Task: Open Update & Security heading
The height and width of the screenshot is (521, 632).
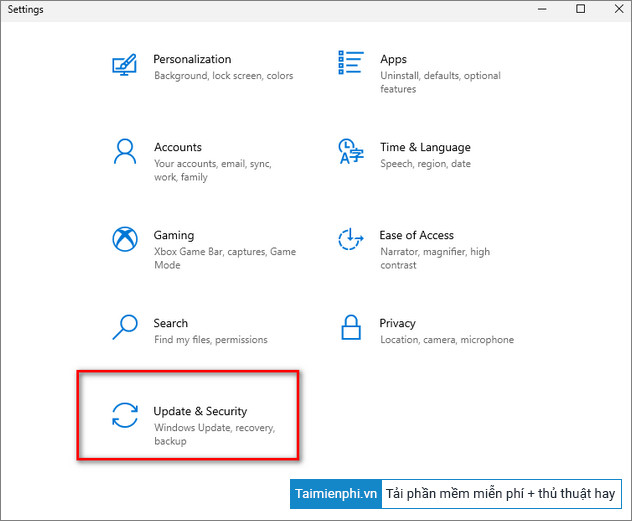Action: 200,411
